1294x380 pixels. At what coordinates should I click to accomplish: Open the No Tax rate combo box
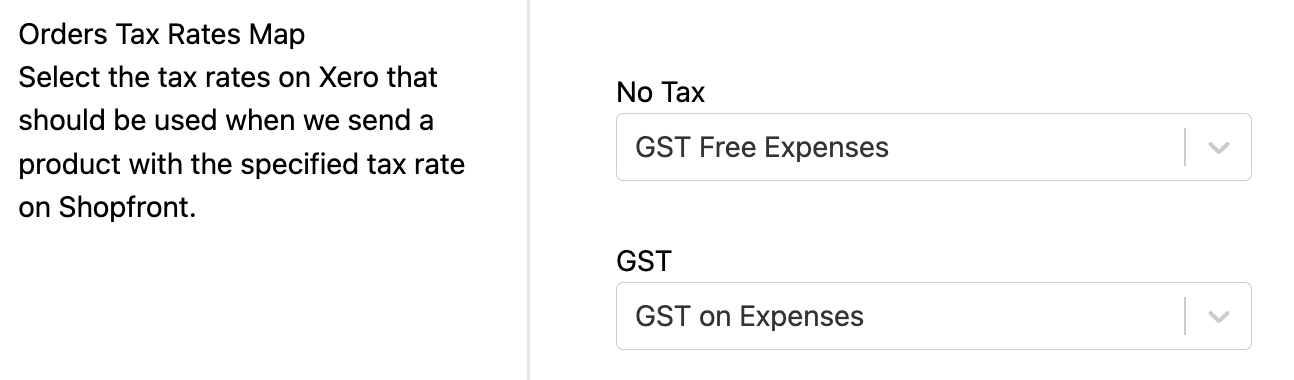pos(933,147)
